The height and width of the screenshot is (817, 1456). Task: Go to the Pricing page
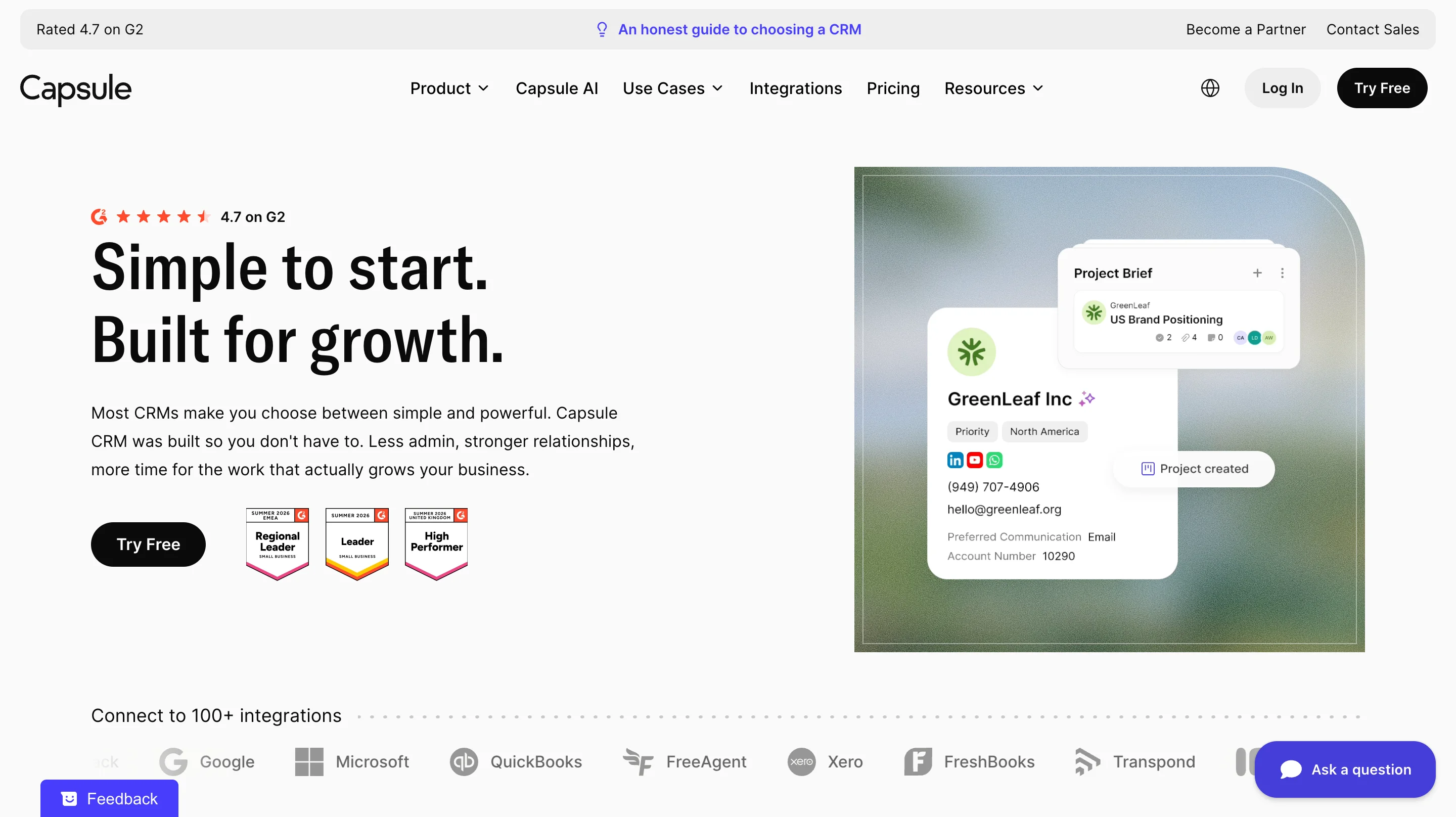[893, 88]
